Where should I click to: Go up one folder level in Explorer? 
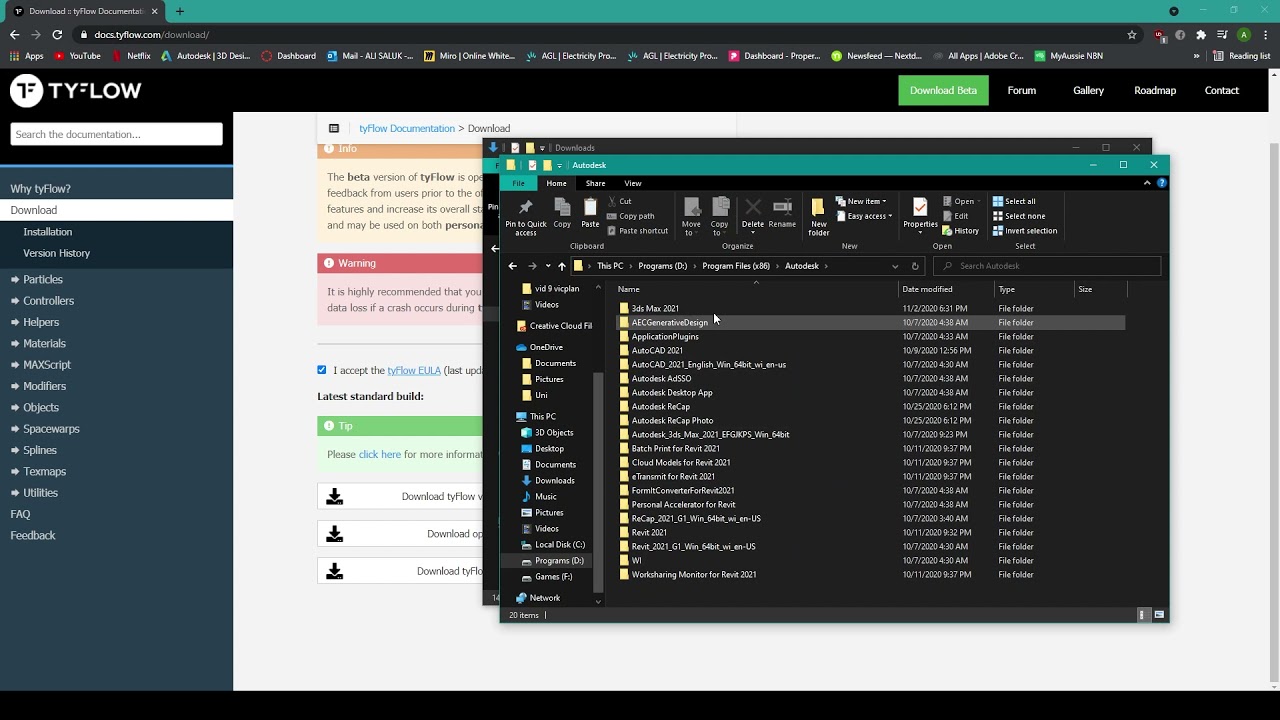coord(562,266)
